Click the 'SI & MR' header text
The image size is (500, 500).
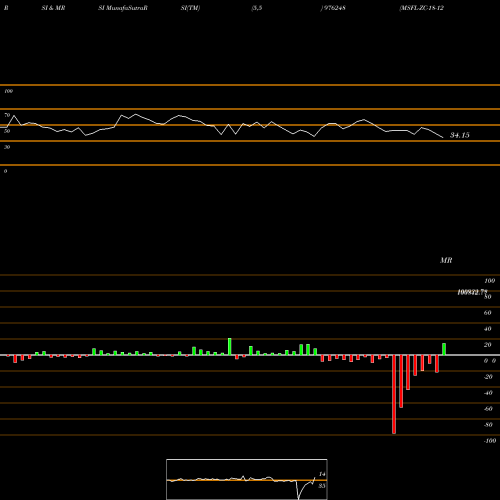click(x=53, y=8)
